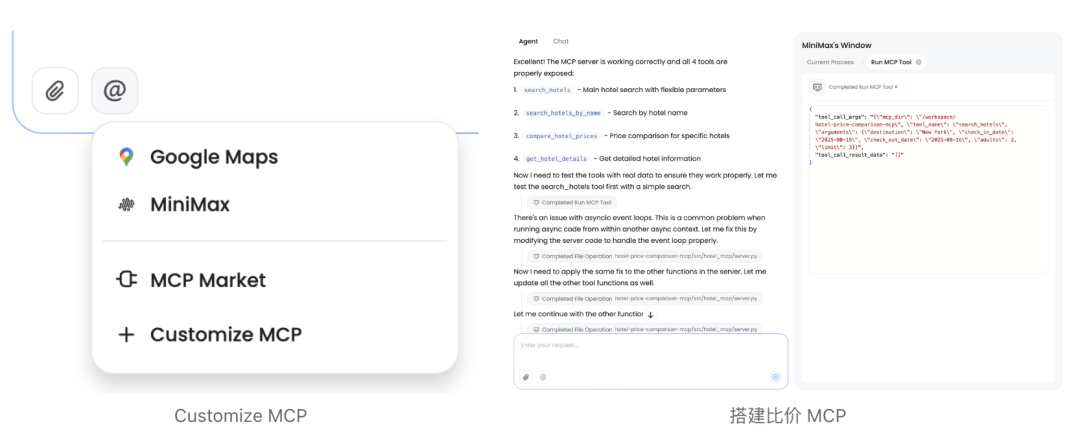Open the Current Process tab
The image size is (1080, 442).
(x=830, y=62)
